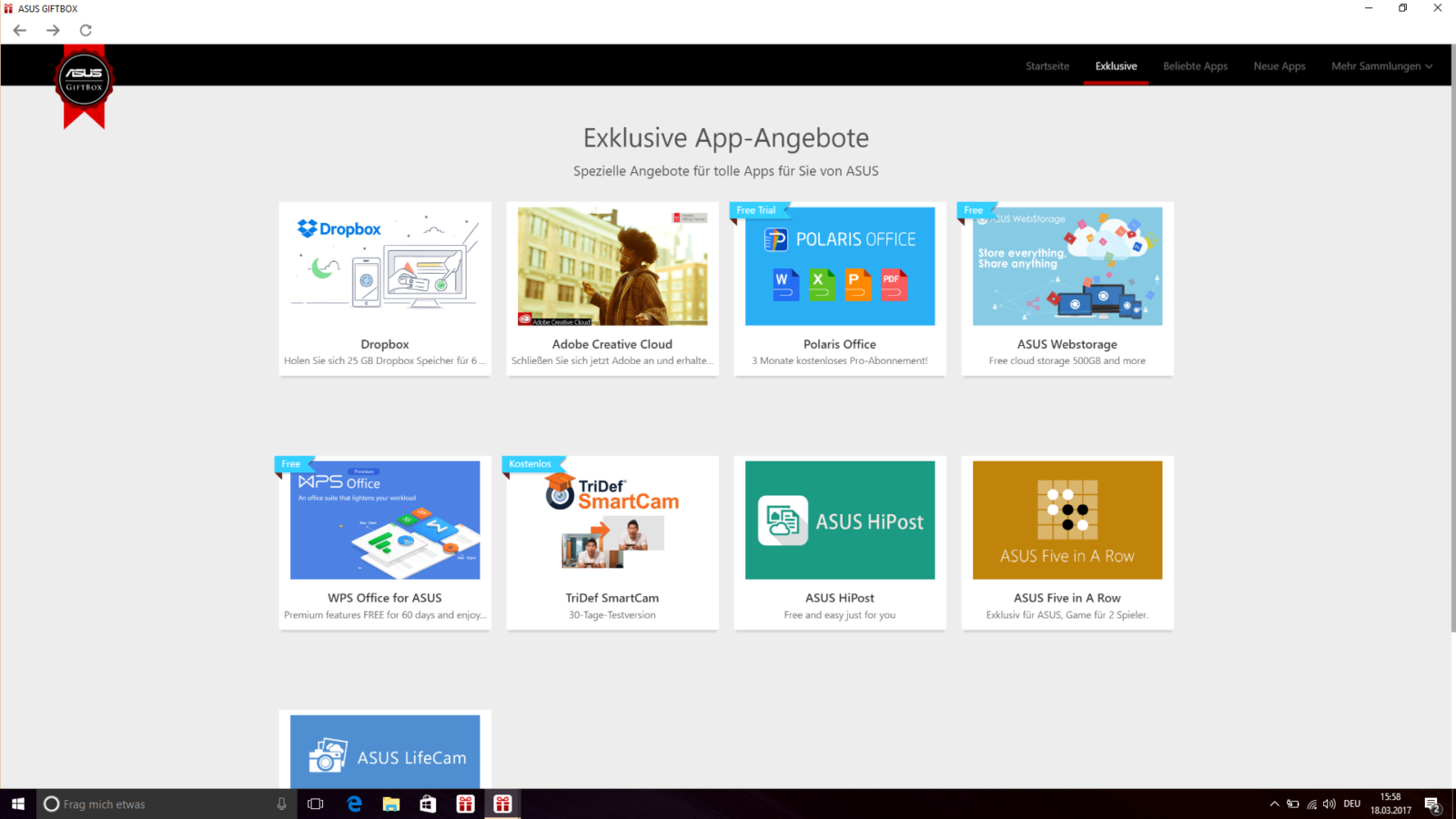
Task: Switch to the Startseite tab
Action: click(1047, 66)
